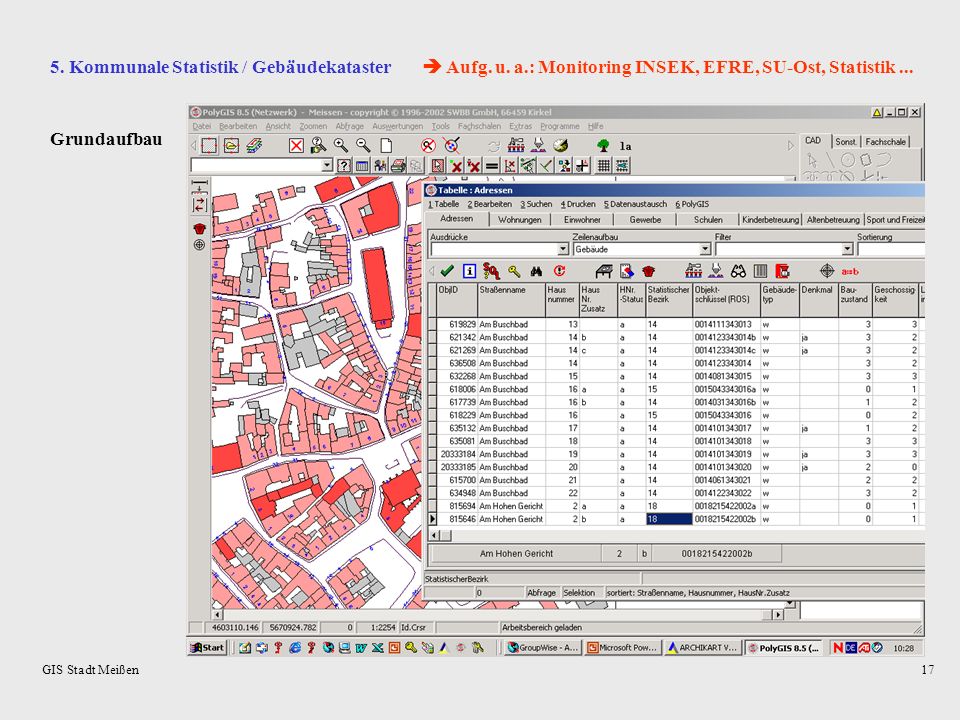This screenshot has width=960, height=720.
Task: Open the Fachschalen menu
Action: coord(479,126)
